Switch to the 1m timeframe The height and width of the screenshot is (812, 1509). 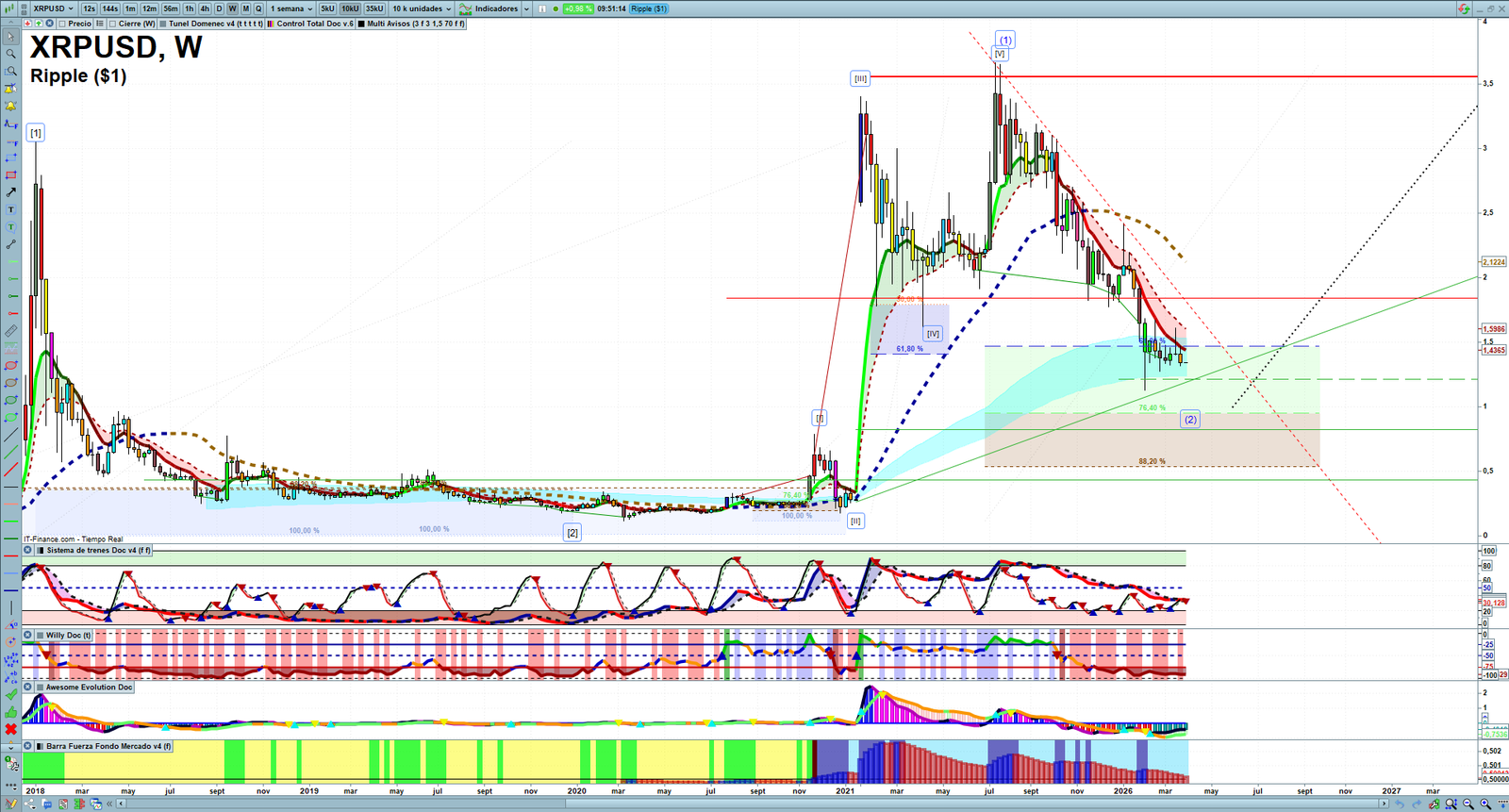(x=130, y=8)
